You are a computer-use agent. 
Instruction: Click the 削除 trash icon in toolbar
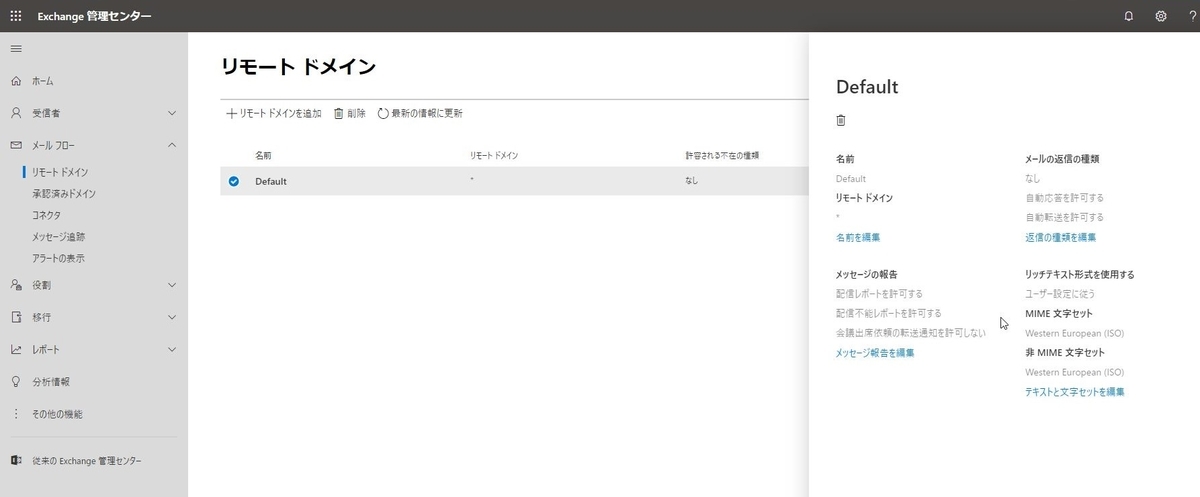tap(339, 114)
